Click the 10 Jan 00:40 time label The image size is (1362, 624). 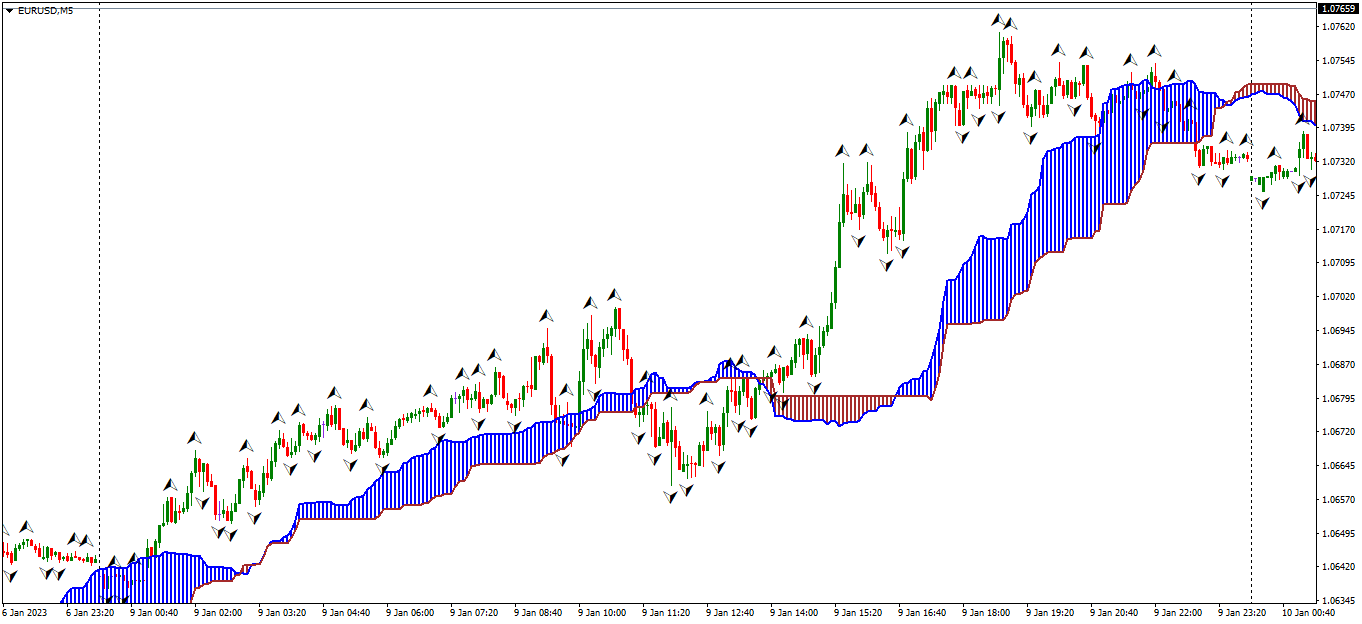1308,612
